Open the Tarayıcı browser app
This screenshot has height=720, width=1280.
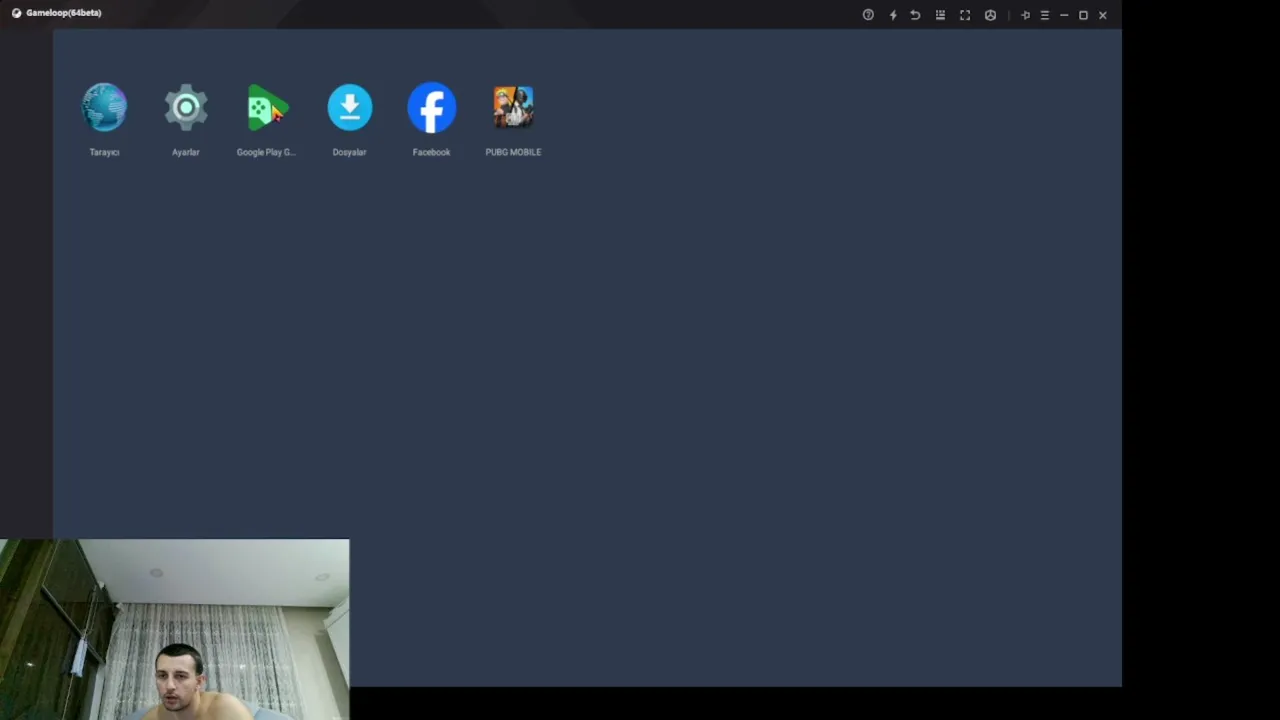pos(104,108)
